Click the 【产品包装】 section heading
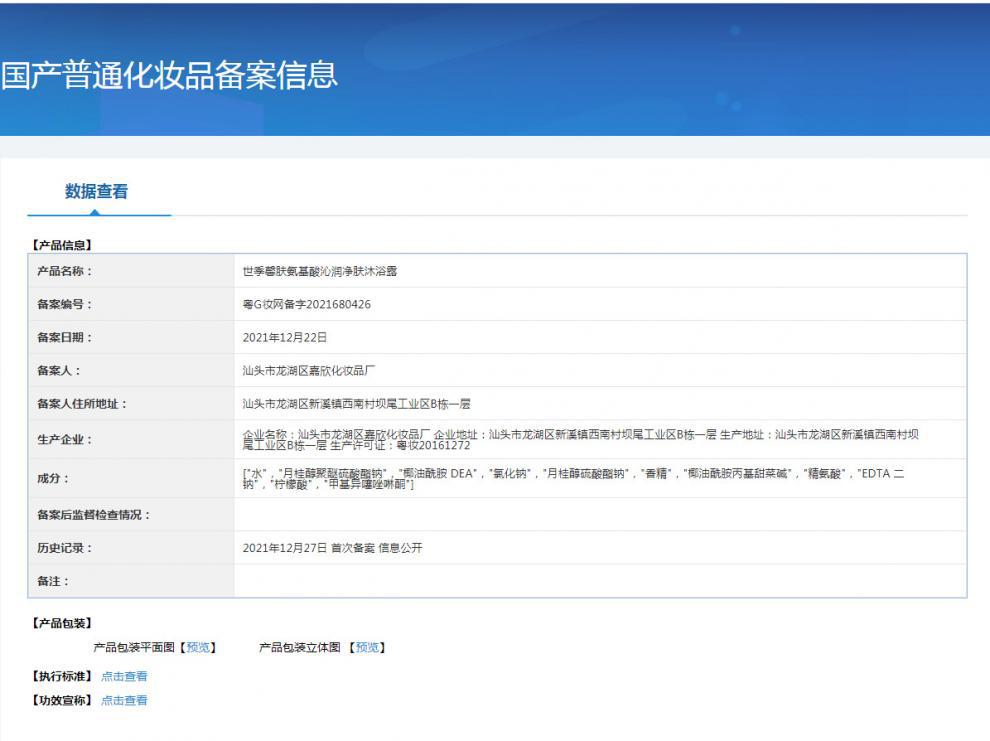Viewport: 990px width, 741px height. click(62, 624)
